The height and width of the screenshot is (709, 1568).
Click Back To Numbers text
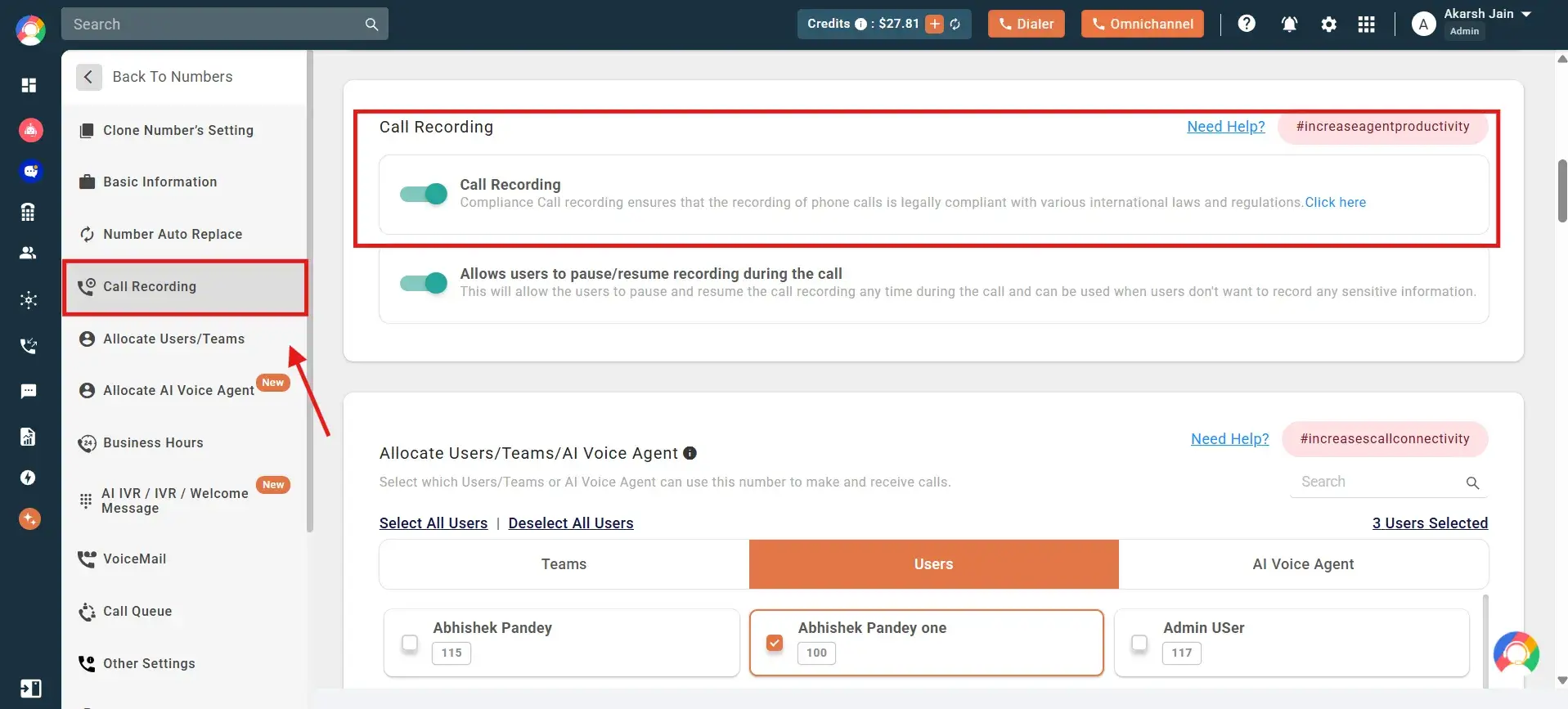(173, 77)
